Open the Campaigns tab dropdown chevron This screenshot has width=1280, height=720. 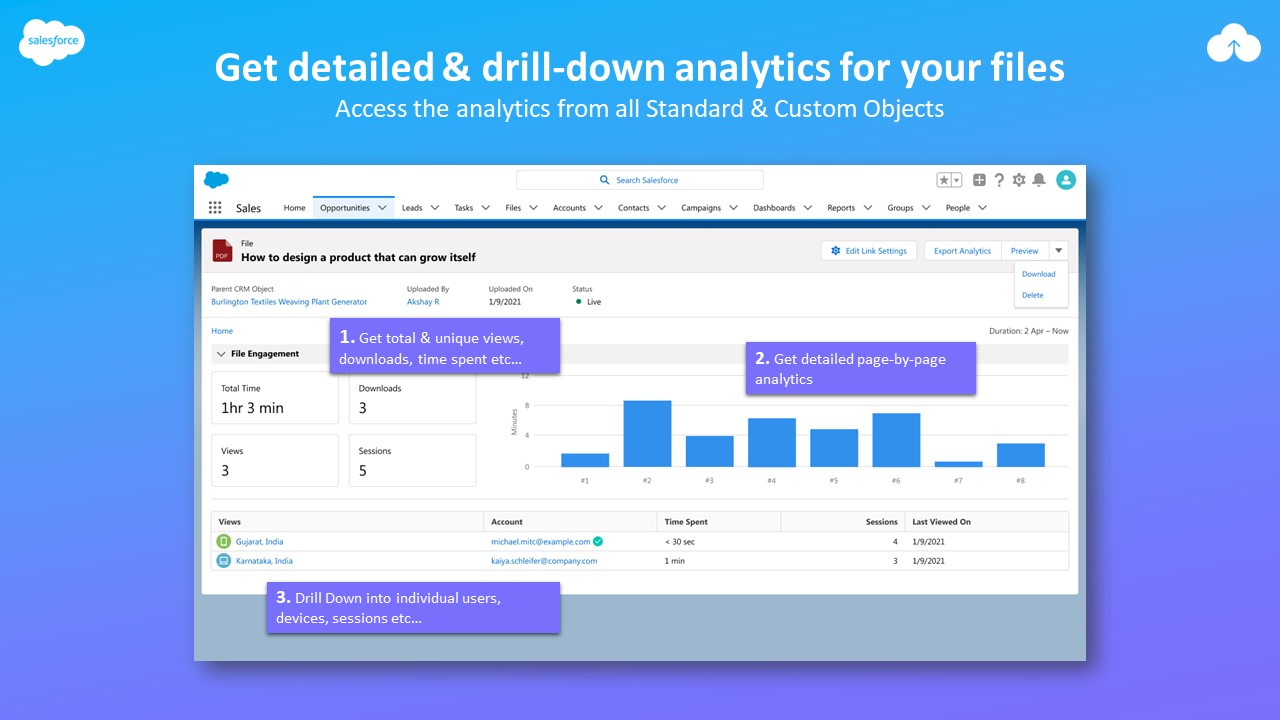[733, 208]
